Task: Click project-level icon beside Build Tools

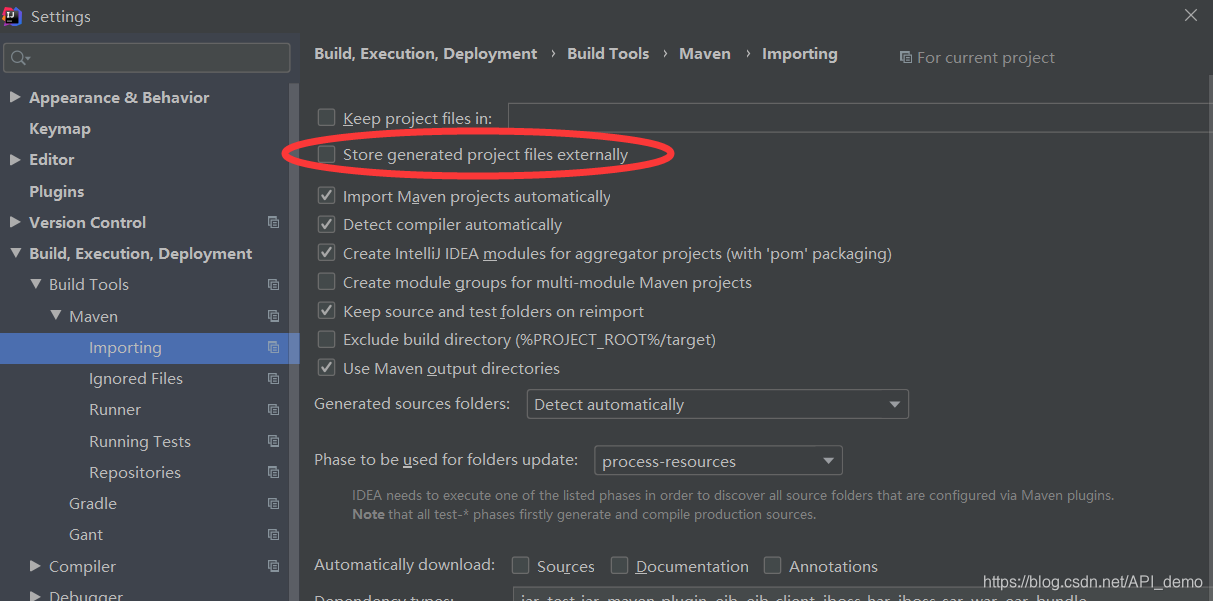Action: (x=273, y=285)
